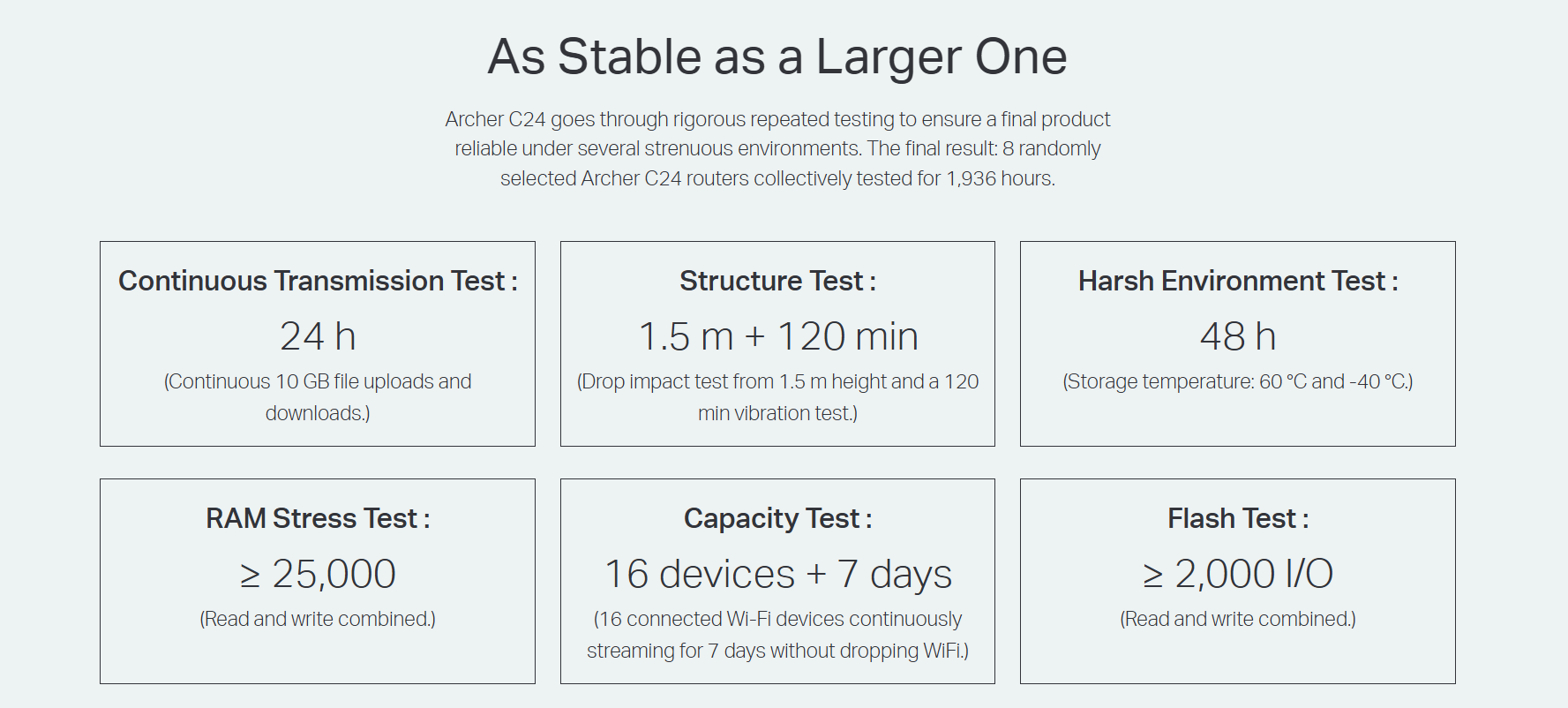Select the RAM Stress Test title
Screen dimensions: 1568x708
[x=318, y=518]
